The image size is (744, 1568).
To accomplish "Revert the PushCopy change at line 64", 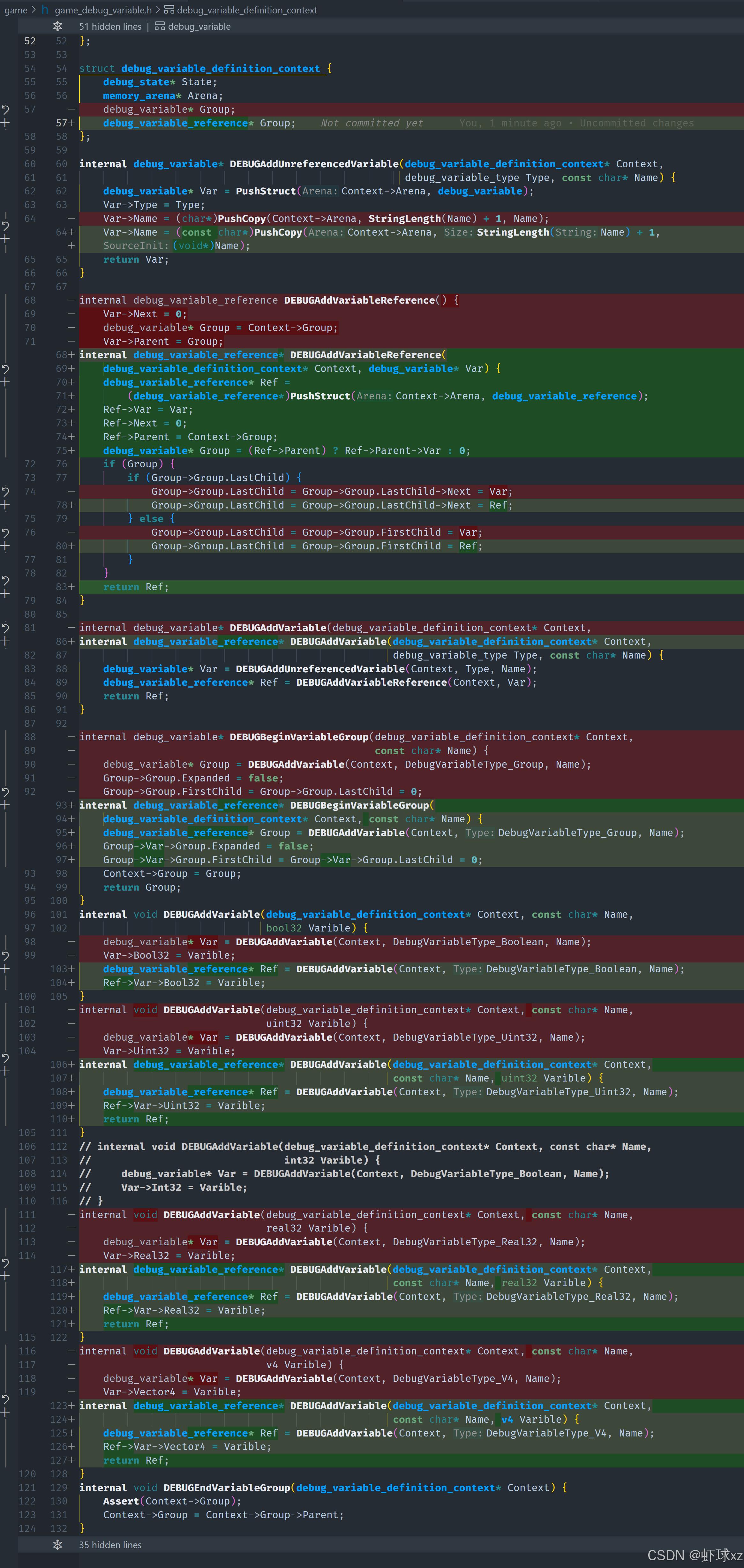I will point(5,225).
